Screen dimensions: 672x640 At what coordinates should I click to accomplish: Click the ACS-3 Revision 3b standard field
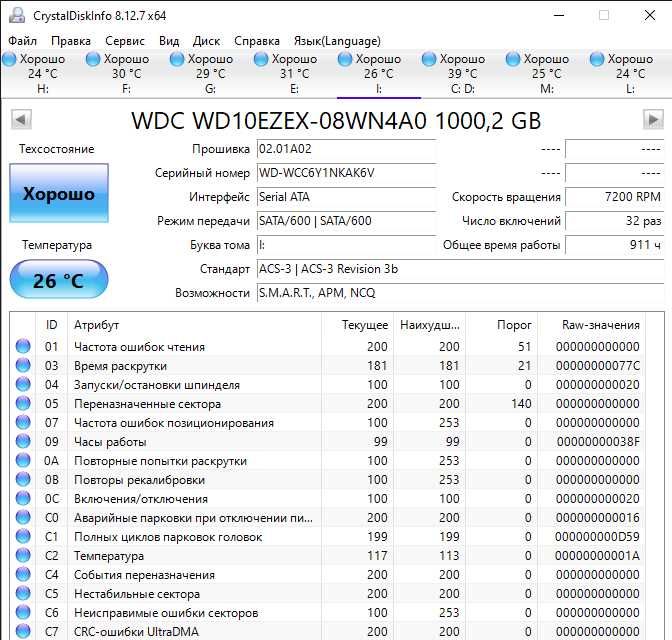(x=460, y=269)
